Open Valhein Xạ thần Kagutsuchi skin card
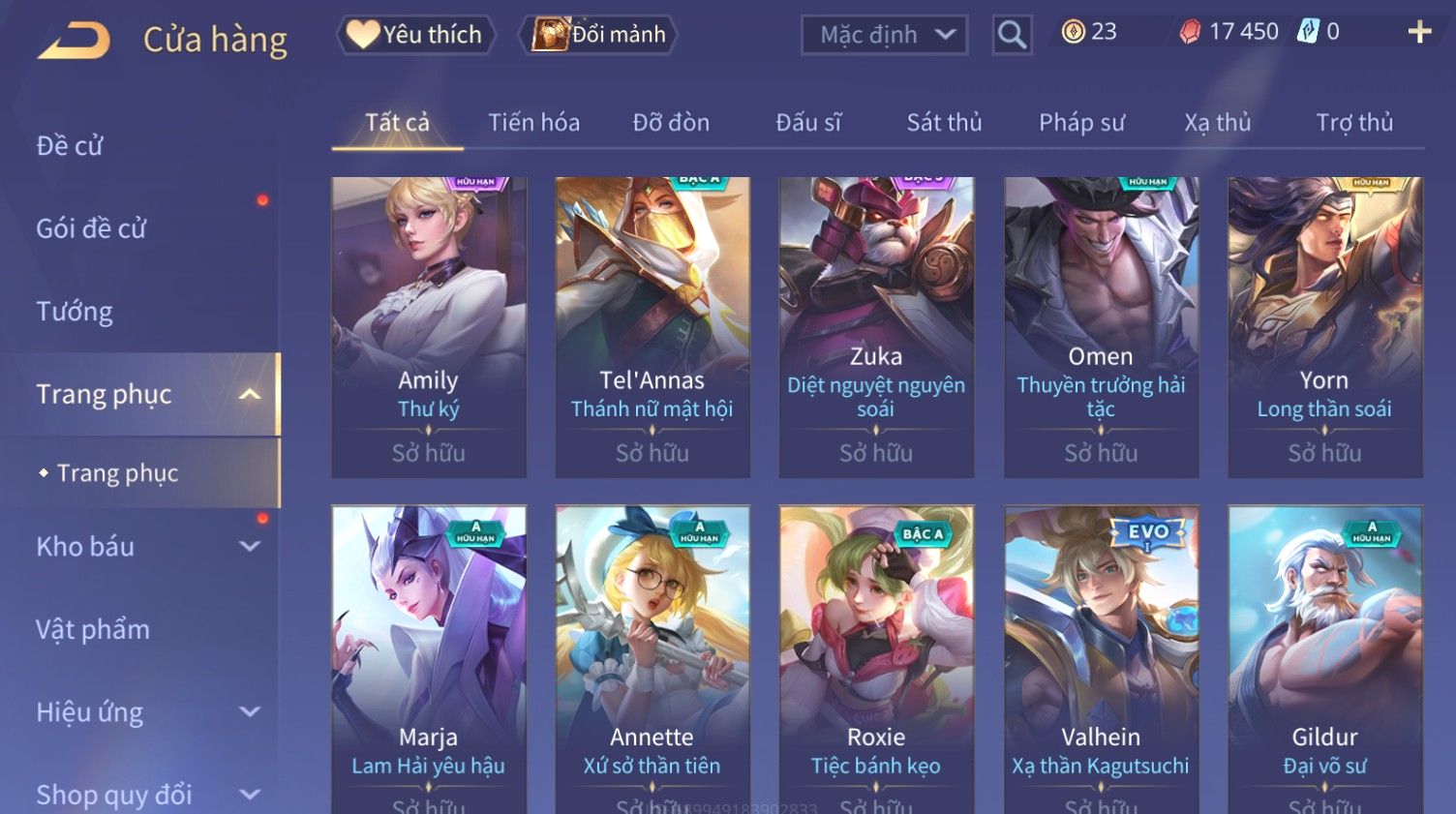 [1101, 660]
